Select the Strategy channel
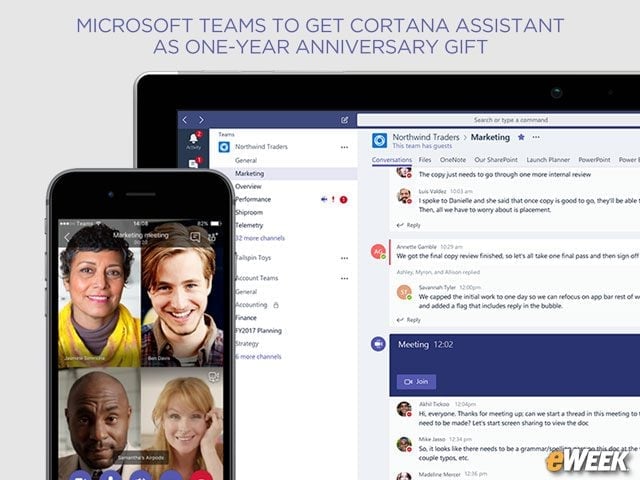 pyautogui.click(x=247, y=344)
